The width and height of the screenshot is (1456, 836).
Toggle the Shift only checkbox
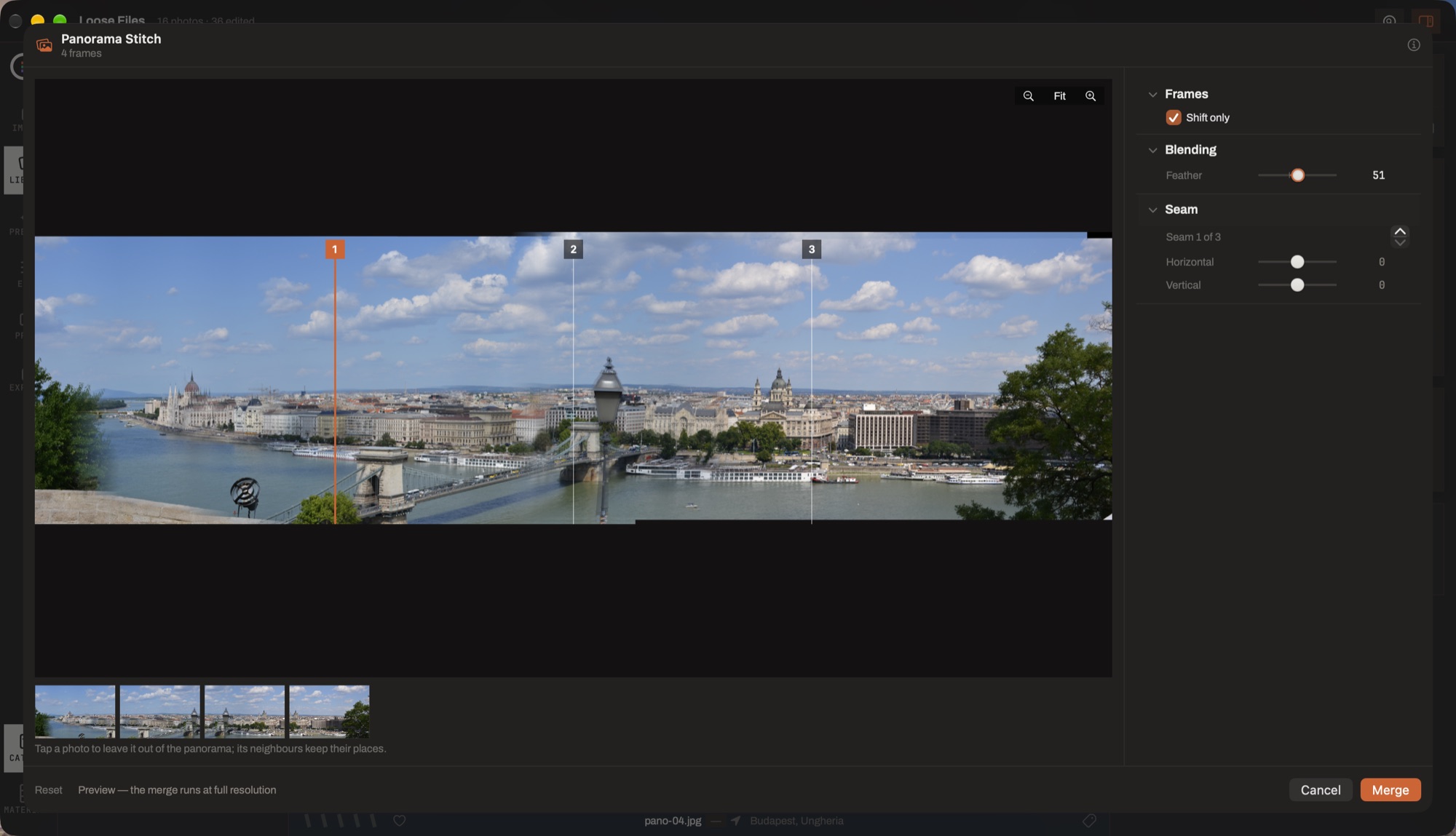pyautogui.click(x=1173, y=117)
